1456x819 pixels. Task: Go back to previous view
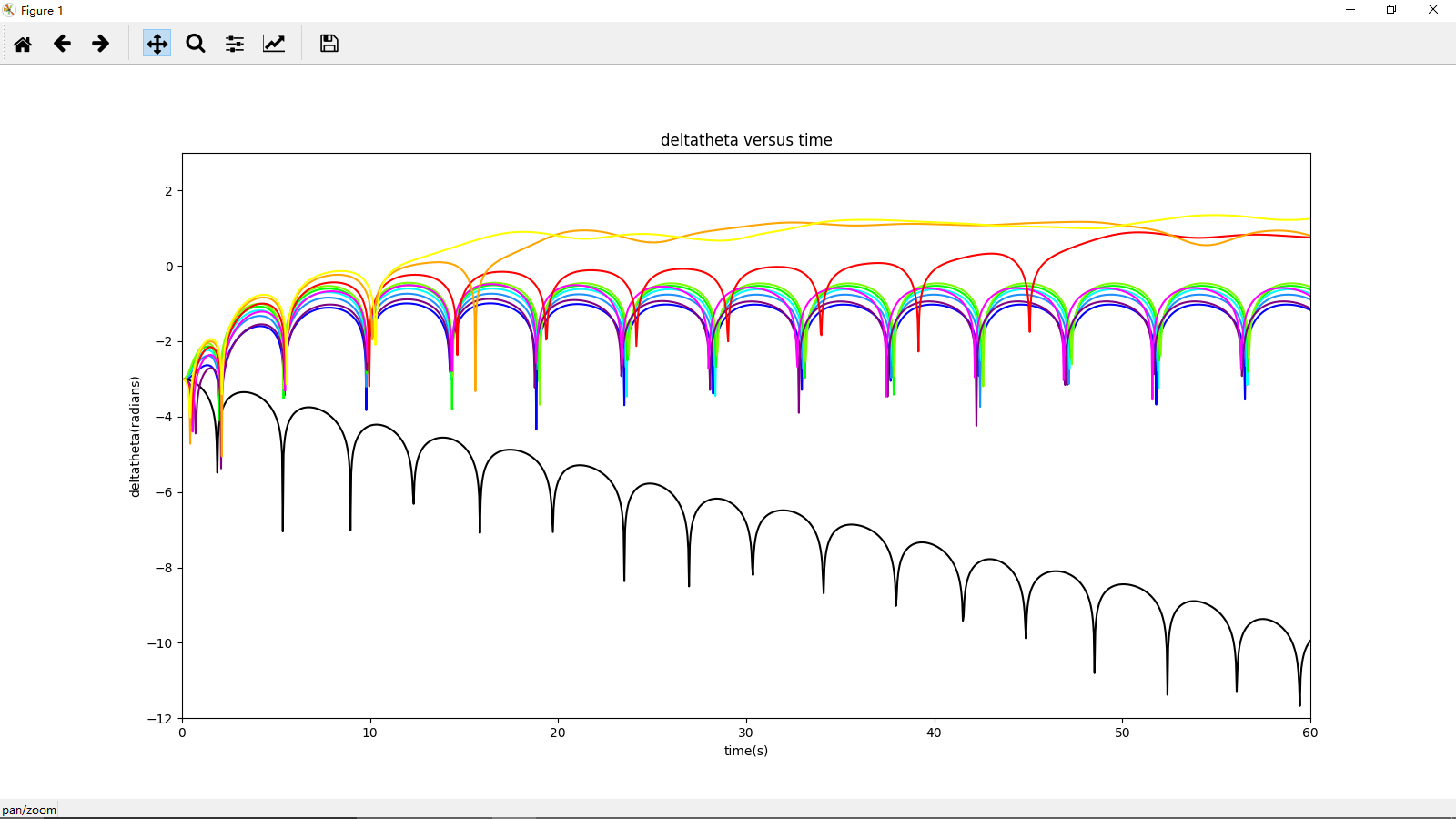tap(62, 44)
